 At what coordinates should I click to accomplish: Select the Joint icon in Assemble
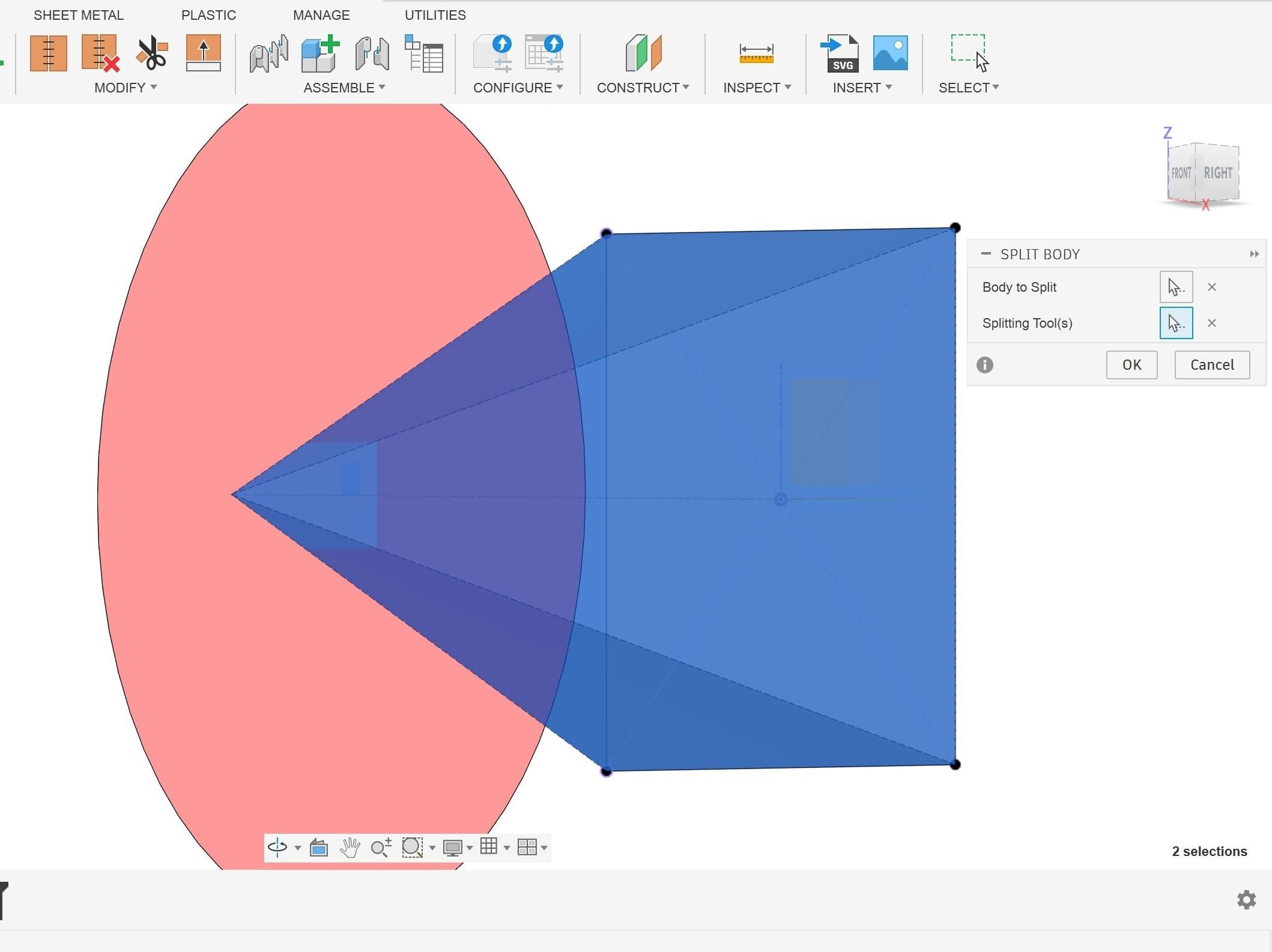point(268,53)
